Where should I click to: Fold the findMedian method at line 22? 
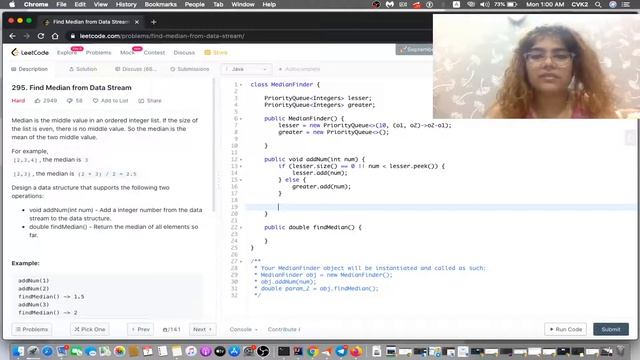point(241,227)
